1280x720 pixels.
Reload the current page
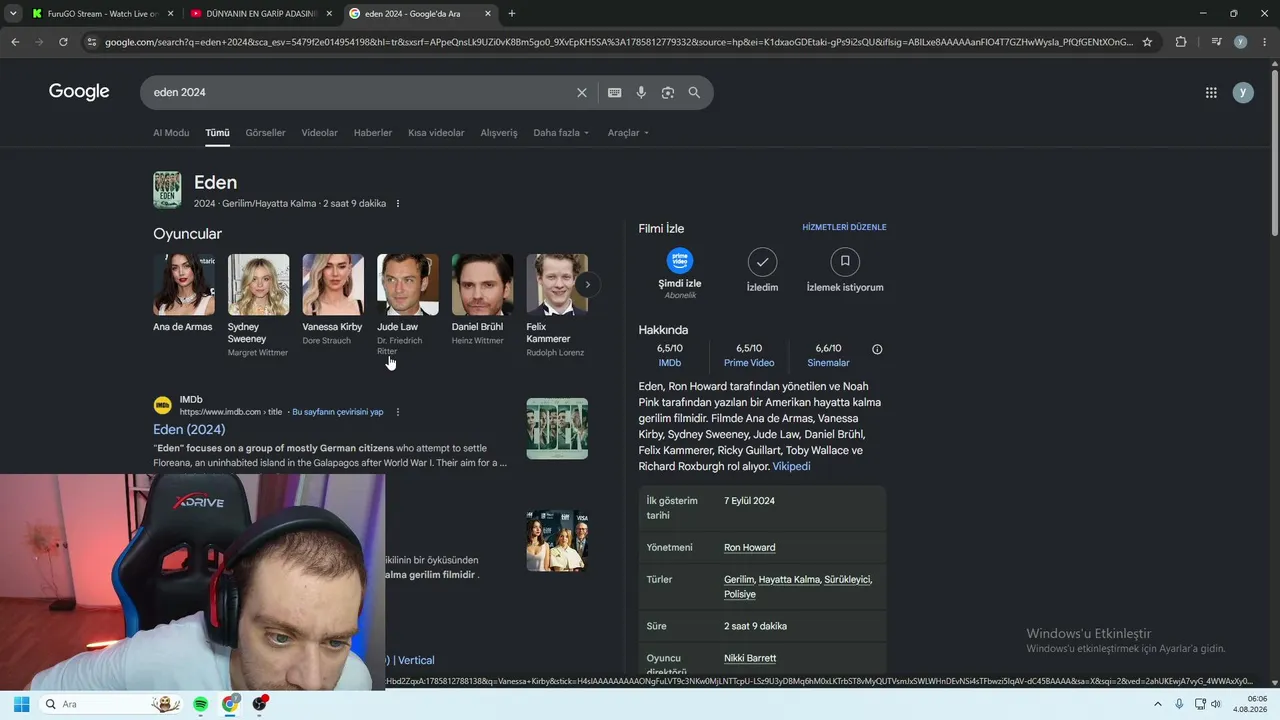(63, 42)
